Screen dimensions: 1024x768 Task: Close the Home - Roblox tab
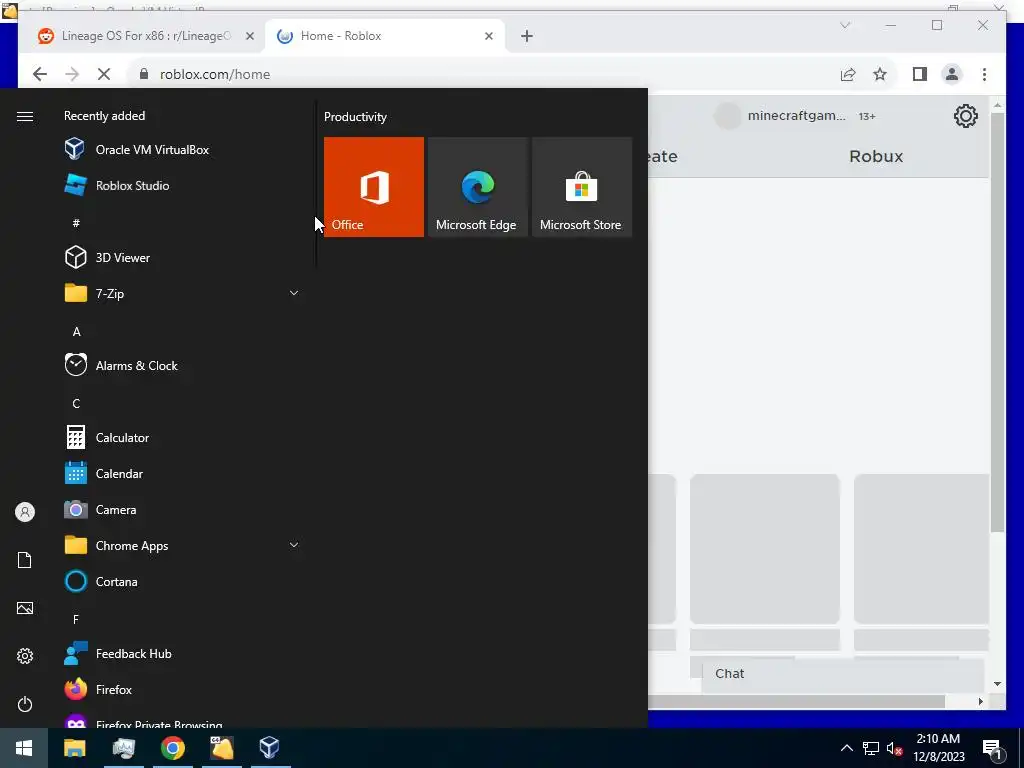[488, 36]
